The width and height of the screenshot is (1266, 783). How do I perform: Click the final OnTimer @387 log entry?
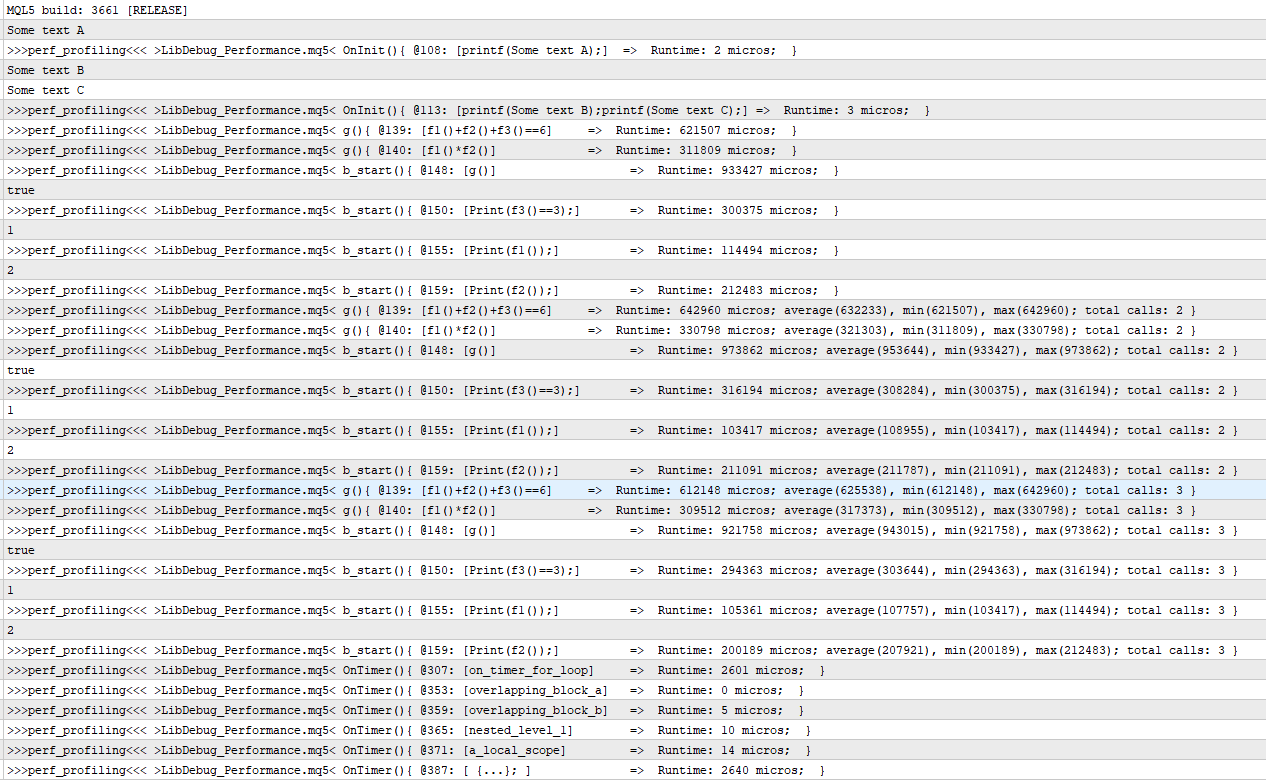coord(400,770)
